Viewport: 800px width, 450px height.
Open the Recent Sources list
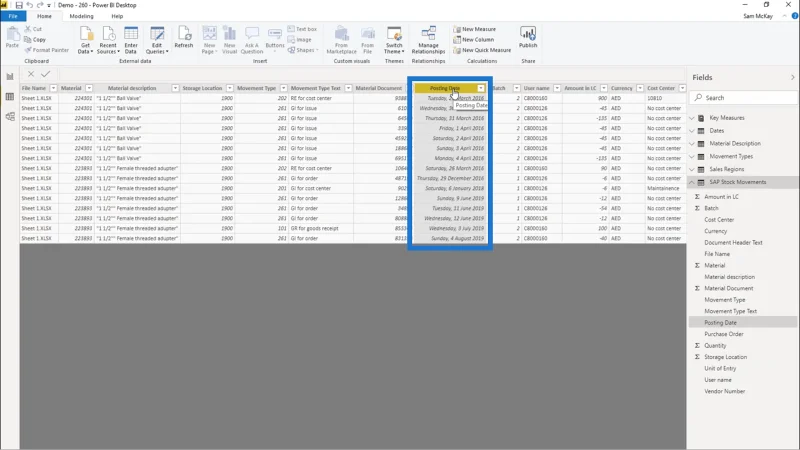pos(108,40)
